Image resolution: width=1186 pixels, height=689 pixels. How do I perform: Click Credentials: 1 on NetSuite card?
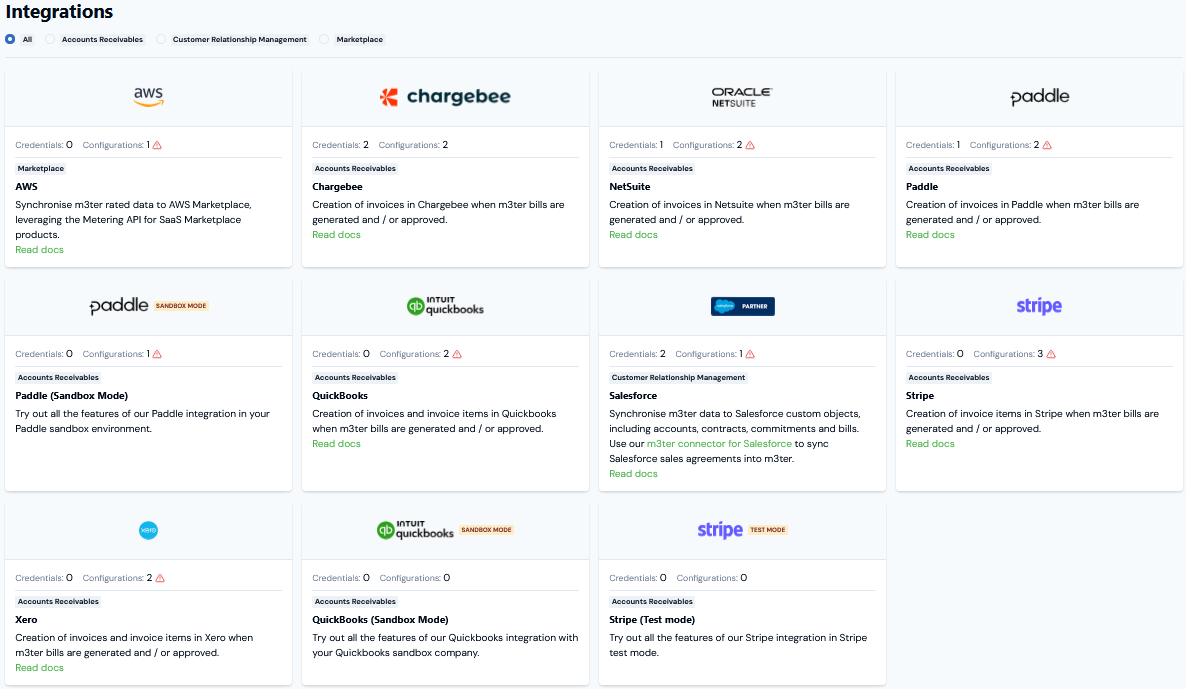tap(636, 145)
